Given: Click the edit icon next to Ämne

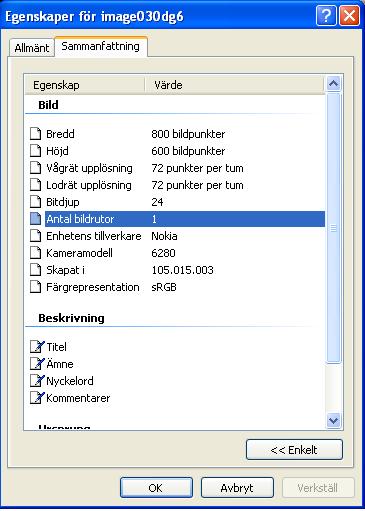Looking at the screenshot, I should click(37, 364).
